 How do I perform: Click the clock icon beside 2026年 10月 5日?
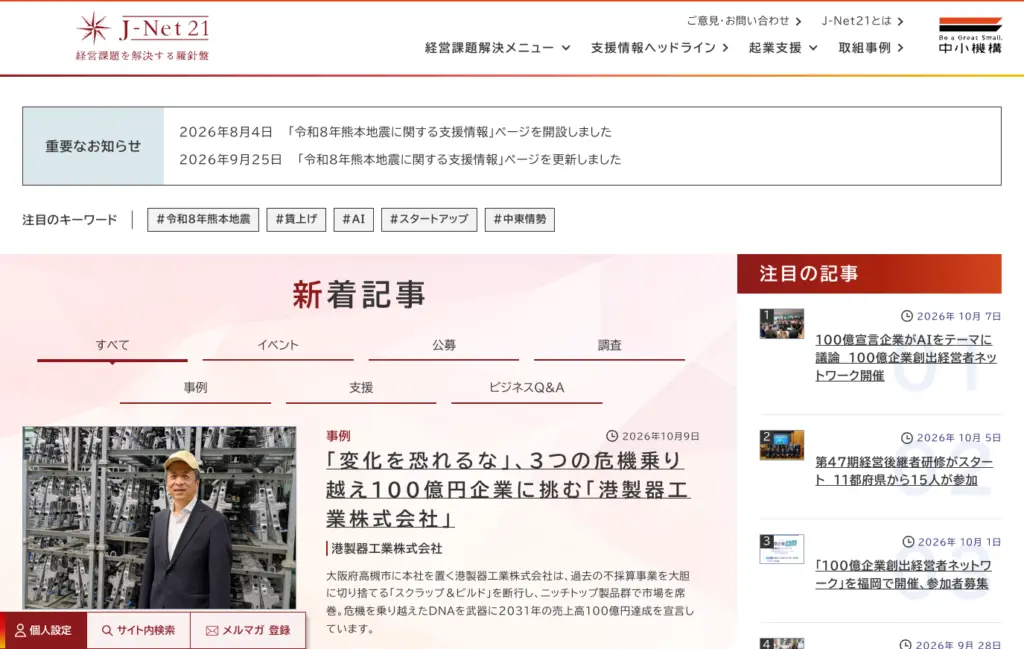(x=907, y=437)
